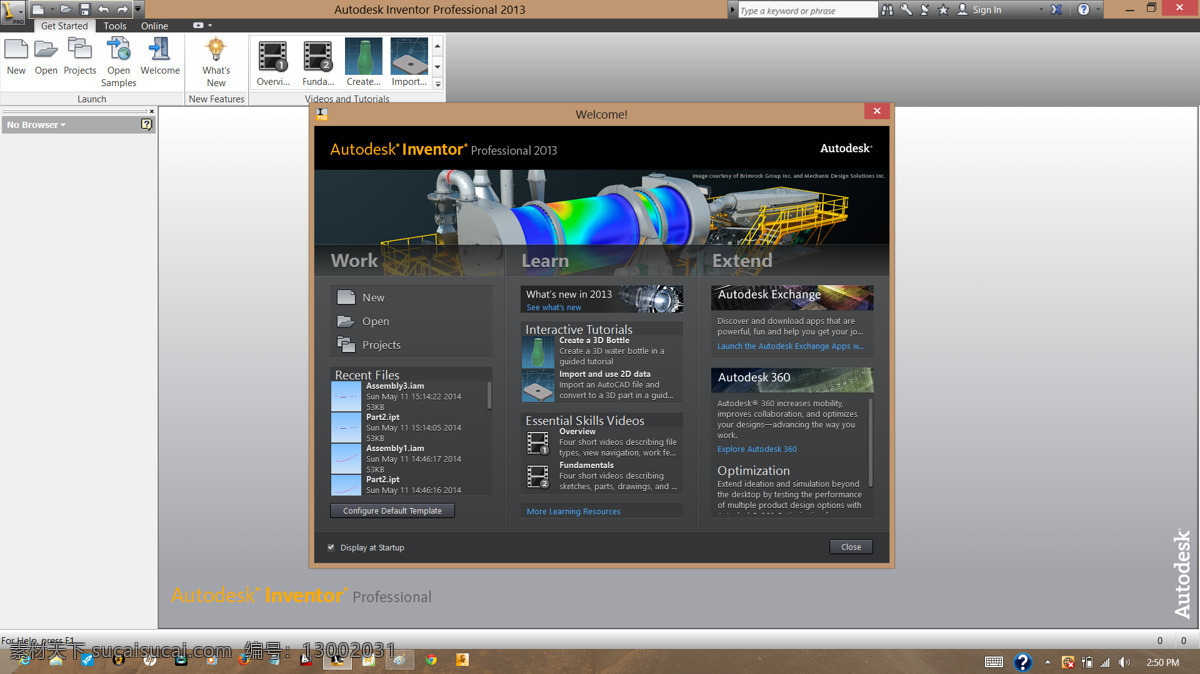This screenshot has height=674, width=1200.
Task: Switch to the Tools ribbon tab
Action: (115, 26)
